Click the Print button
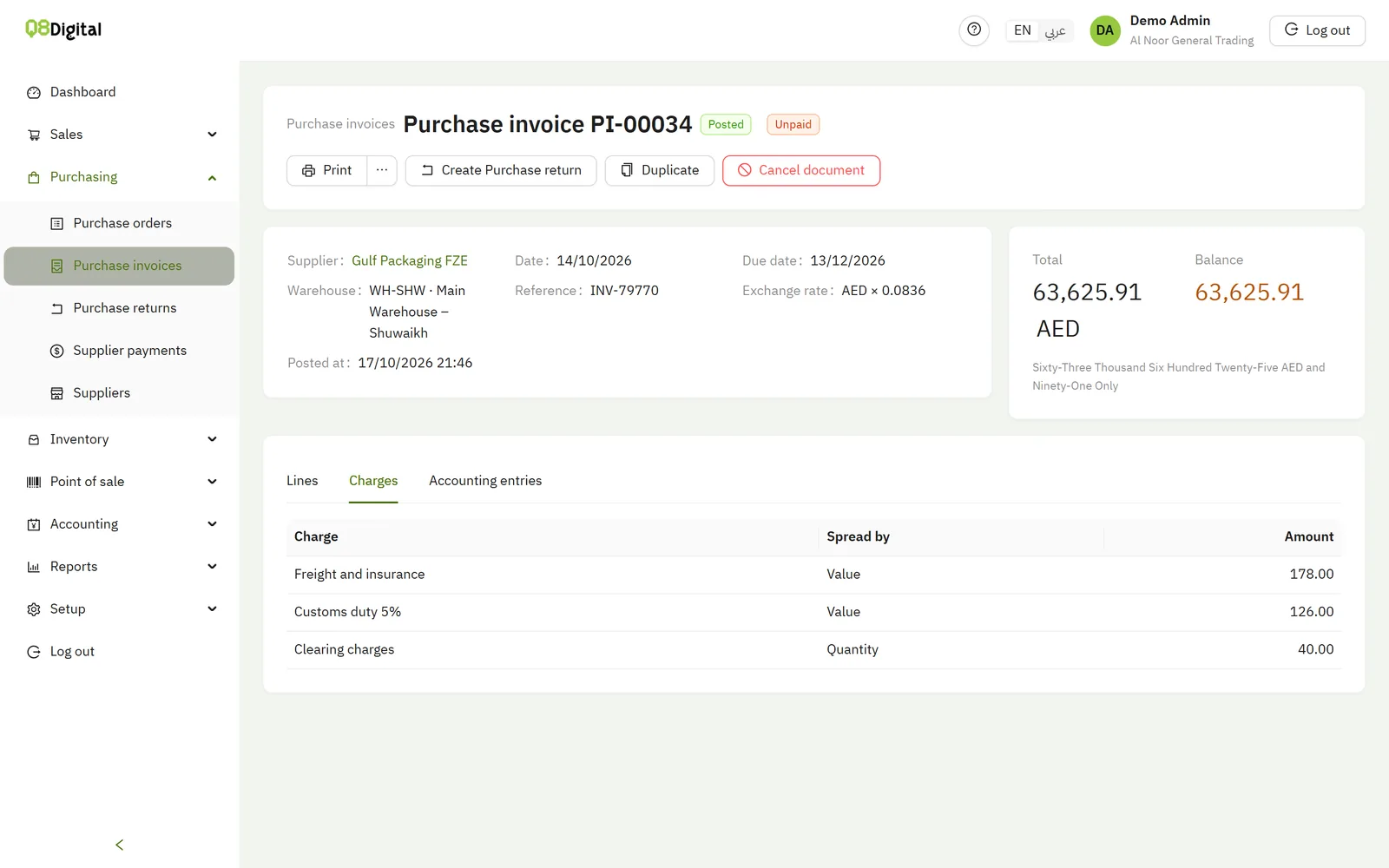 (327, 170)
